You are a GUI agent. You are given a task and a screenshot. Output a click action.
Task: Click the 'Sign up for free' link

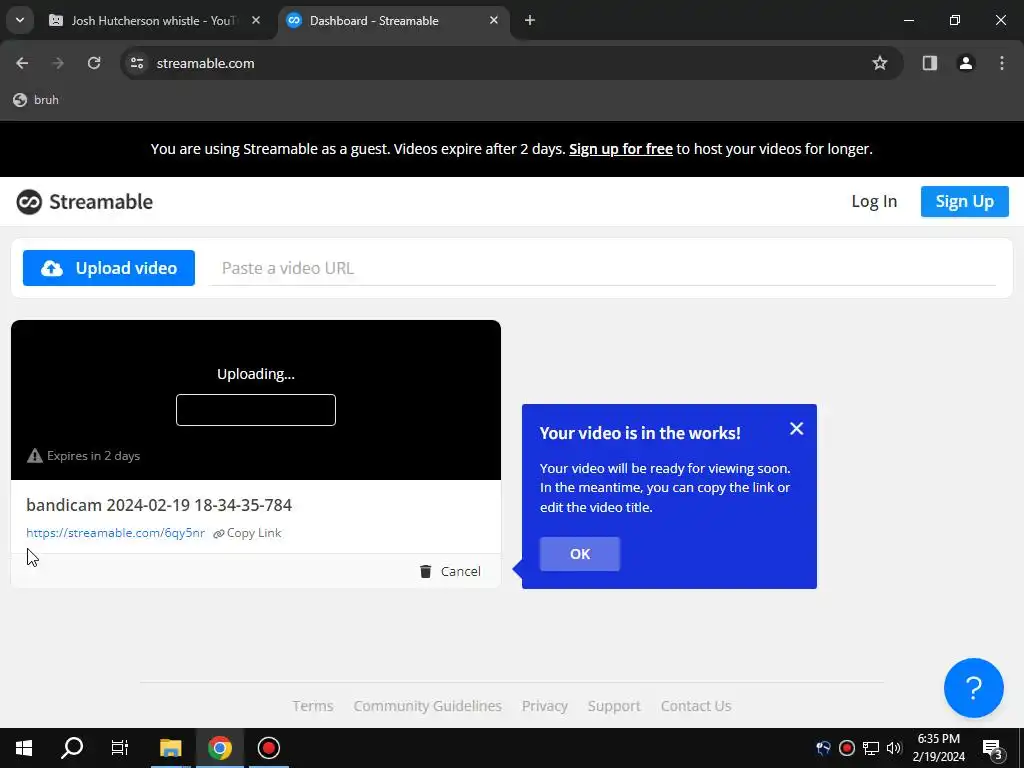620,149
